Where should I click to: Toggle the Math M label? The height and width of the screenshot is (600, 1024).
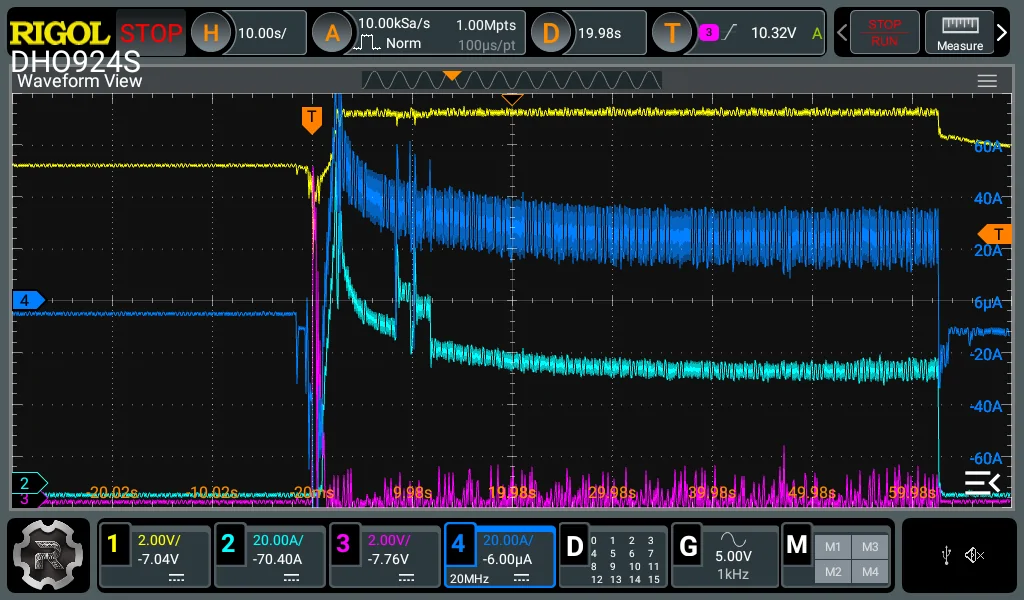pos(797,545)
